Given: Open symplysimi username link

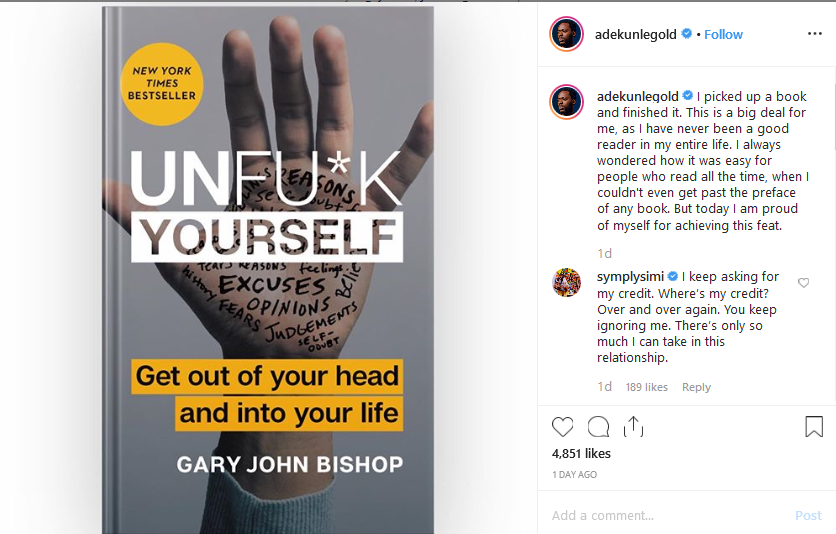Looking at the screenshot, I should coord(630,277).
